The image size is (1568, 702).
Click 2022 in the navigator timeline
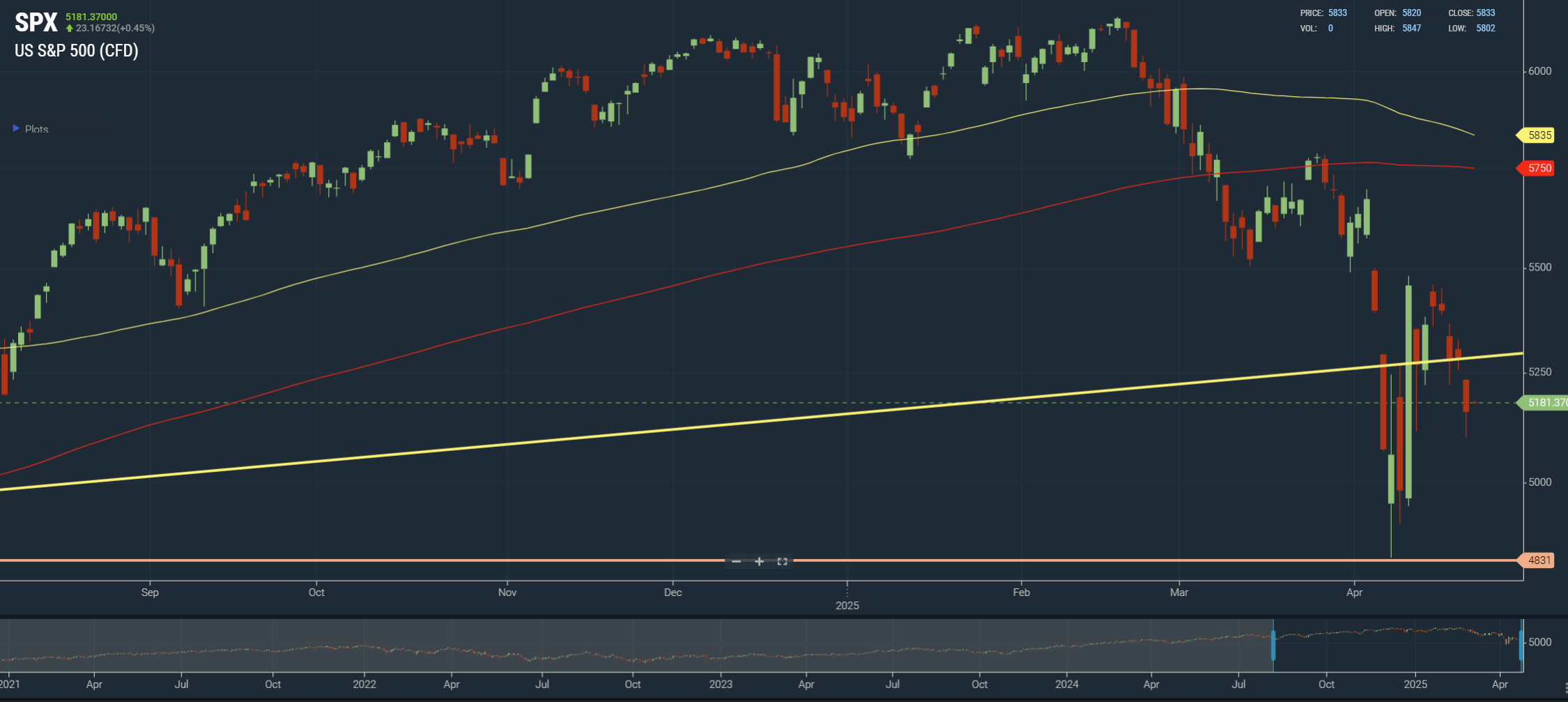tap(364, 685)
